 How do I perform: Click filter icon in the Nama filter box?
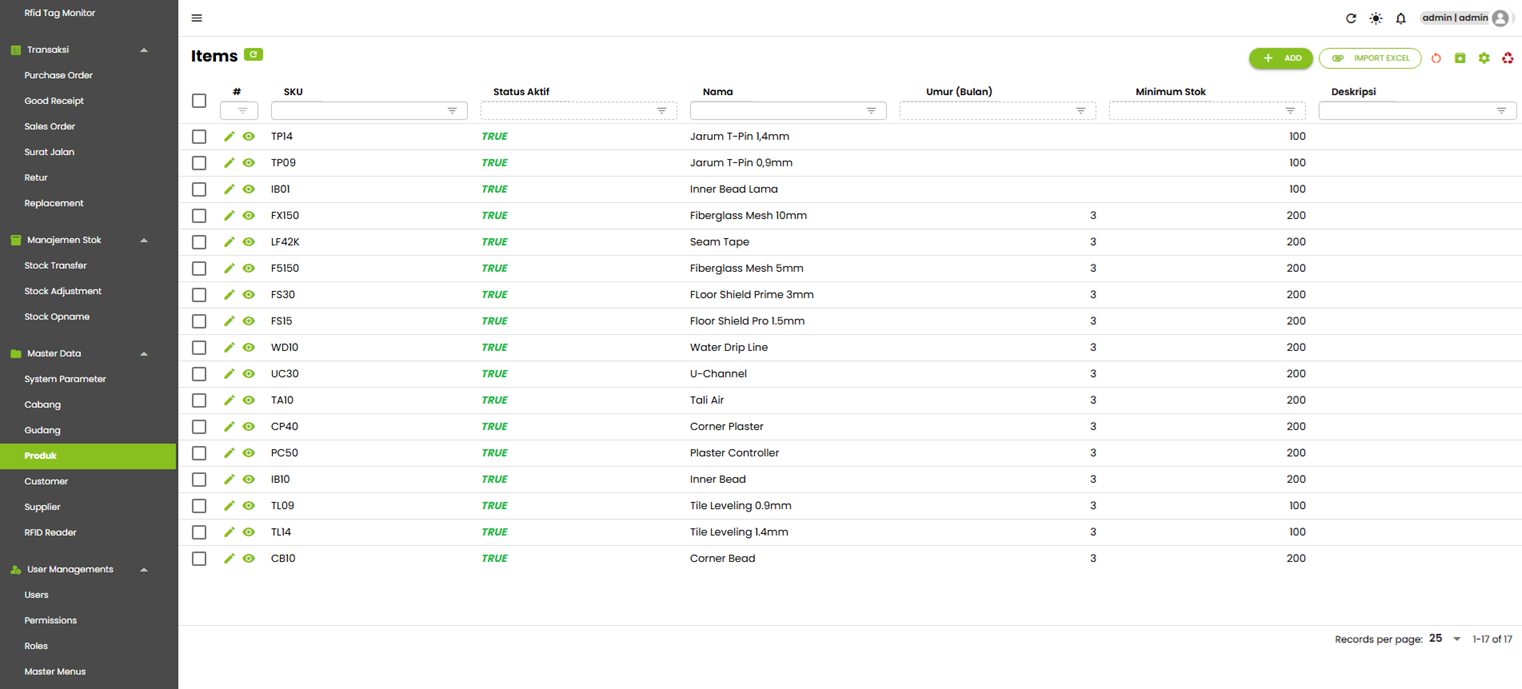click(x=871, y=111)
